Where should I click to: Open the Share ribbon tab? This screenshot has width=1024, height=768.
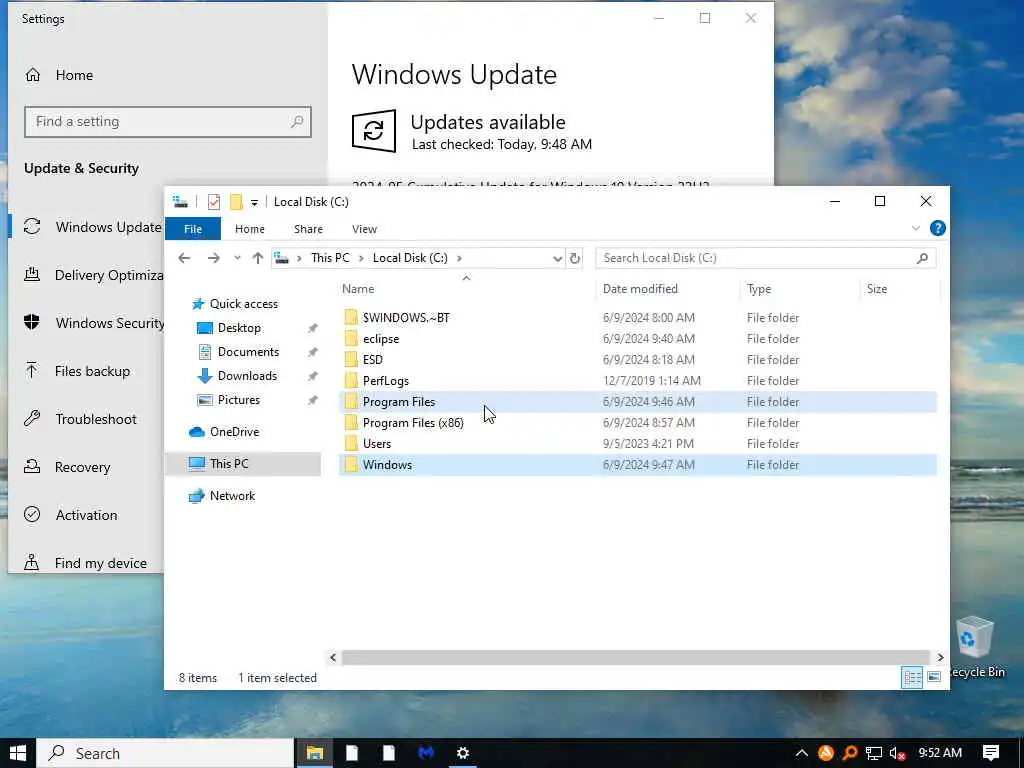click(x=308, y=229)
